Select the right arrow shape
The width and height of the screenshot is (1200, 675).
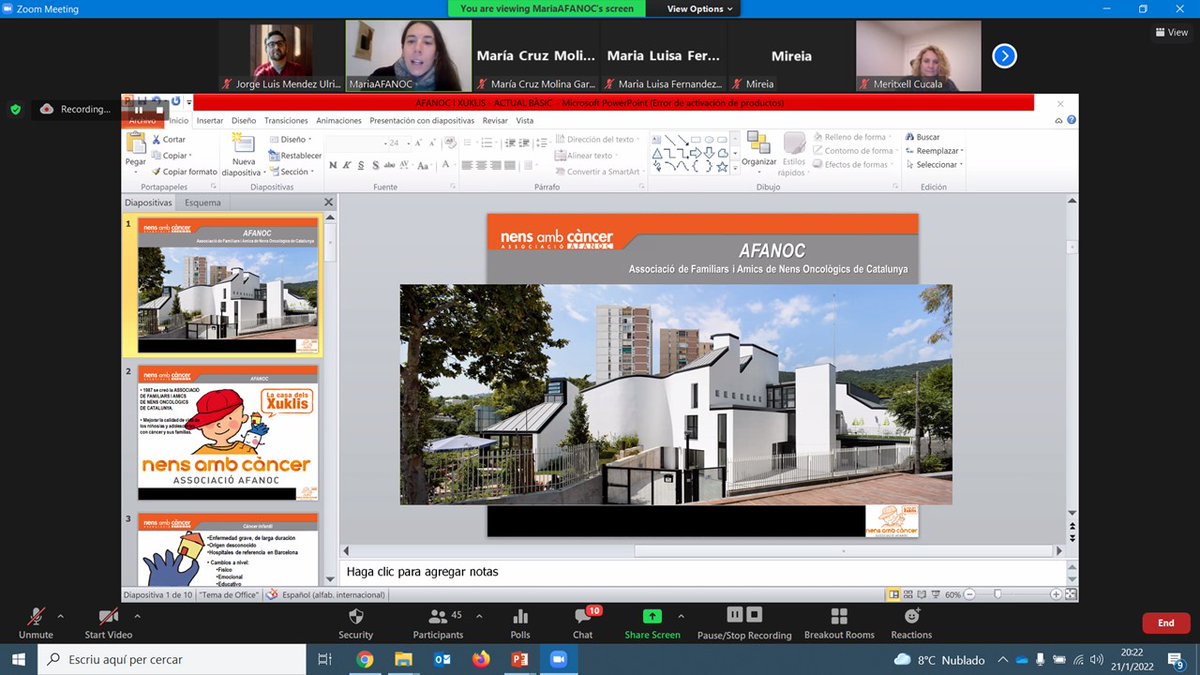pyautogui.click(x=696, y=153)
